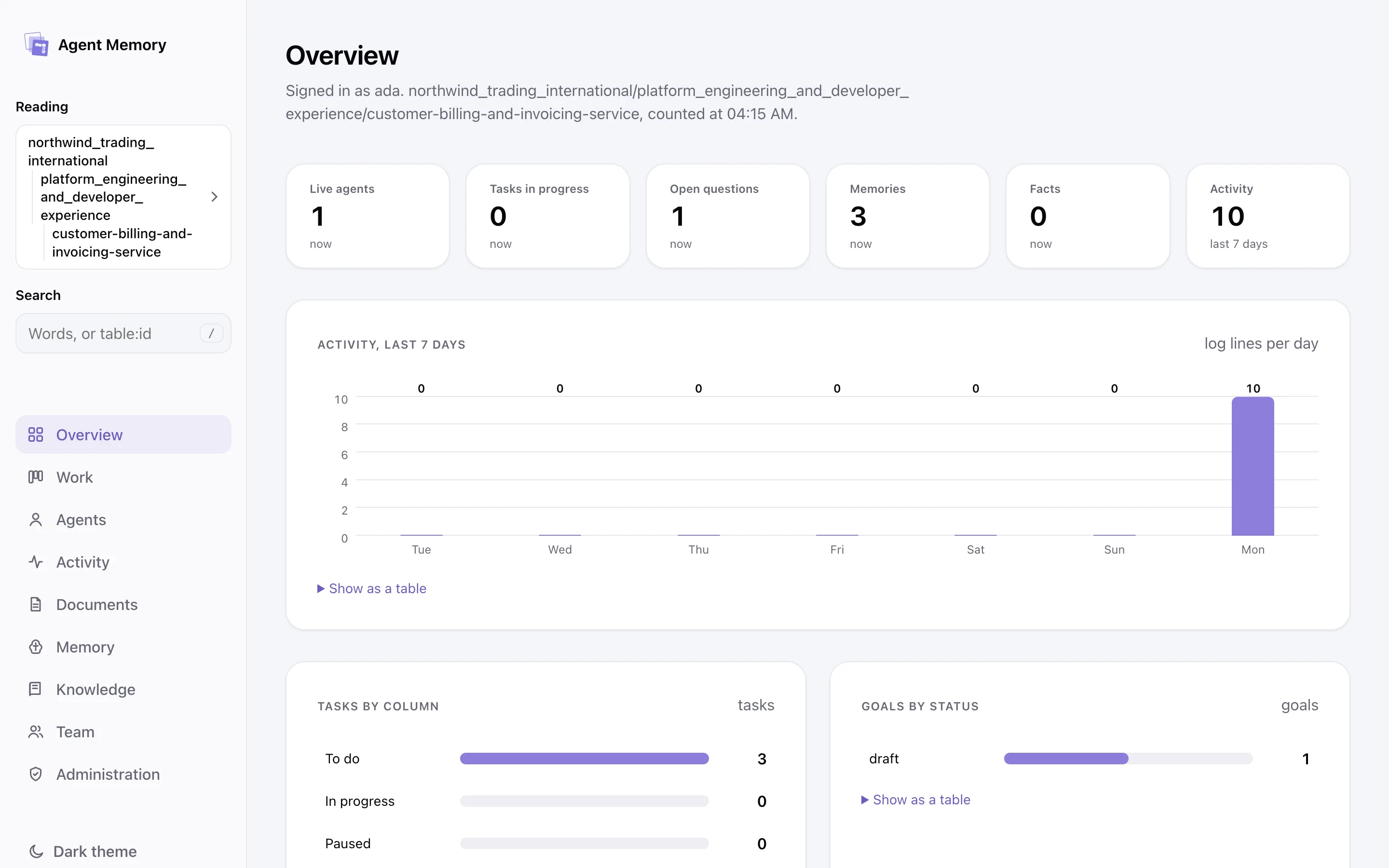The image size is (1389, 868).
Task: Click the Agent Memory logo icon
Action: [36, 44]
